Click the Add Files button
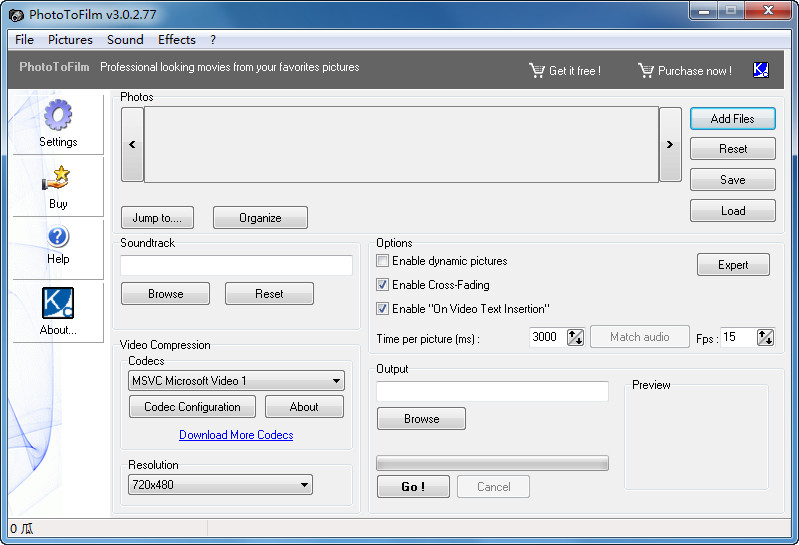 pos(733,119)
